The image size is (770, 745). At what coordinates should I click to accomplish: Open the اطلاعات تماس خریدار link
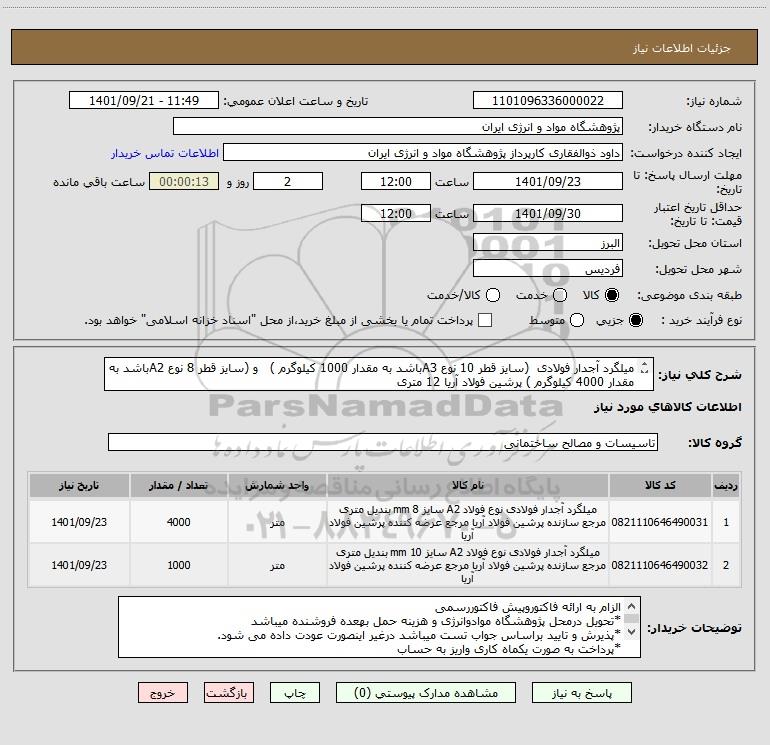(165, 153)
